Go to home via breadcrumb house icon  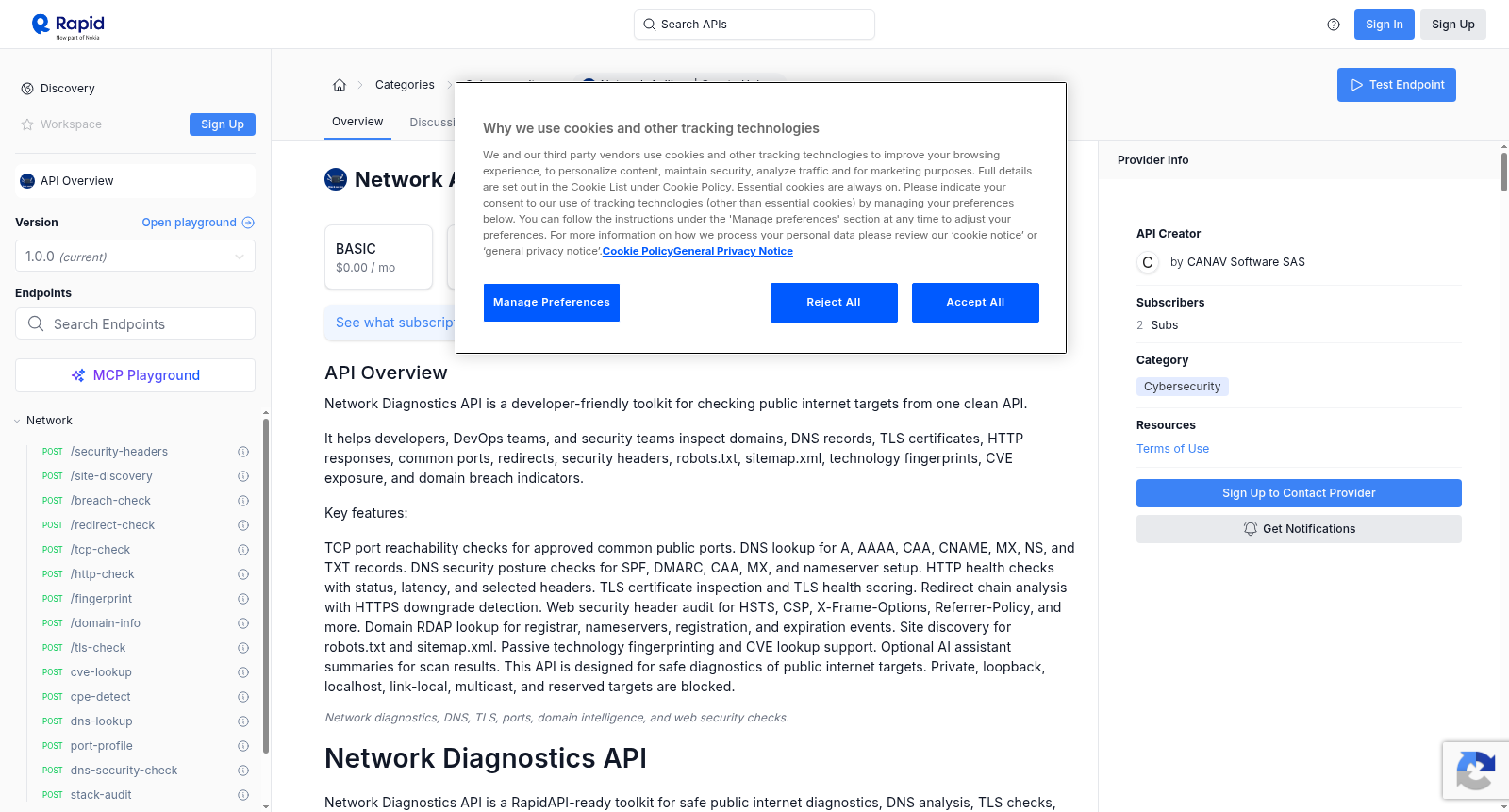tap(340, 85)
